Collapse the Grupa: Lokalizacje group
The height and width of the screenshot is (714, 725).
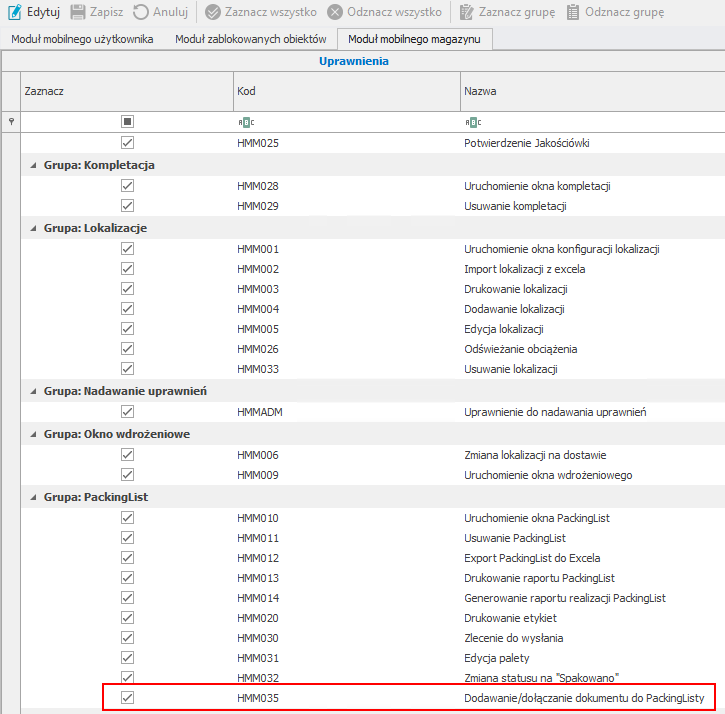click(x=33, y=228)
